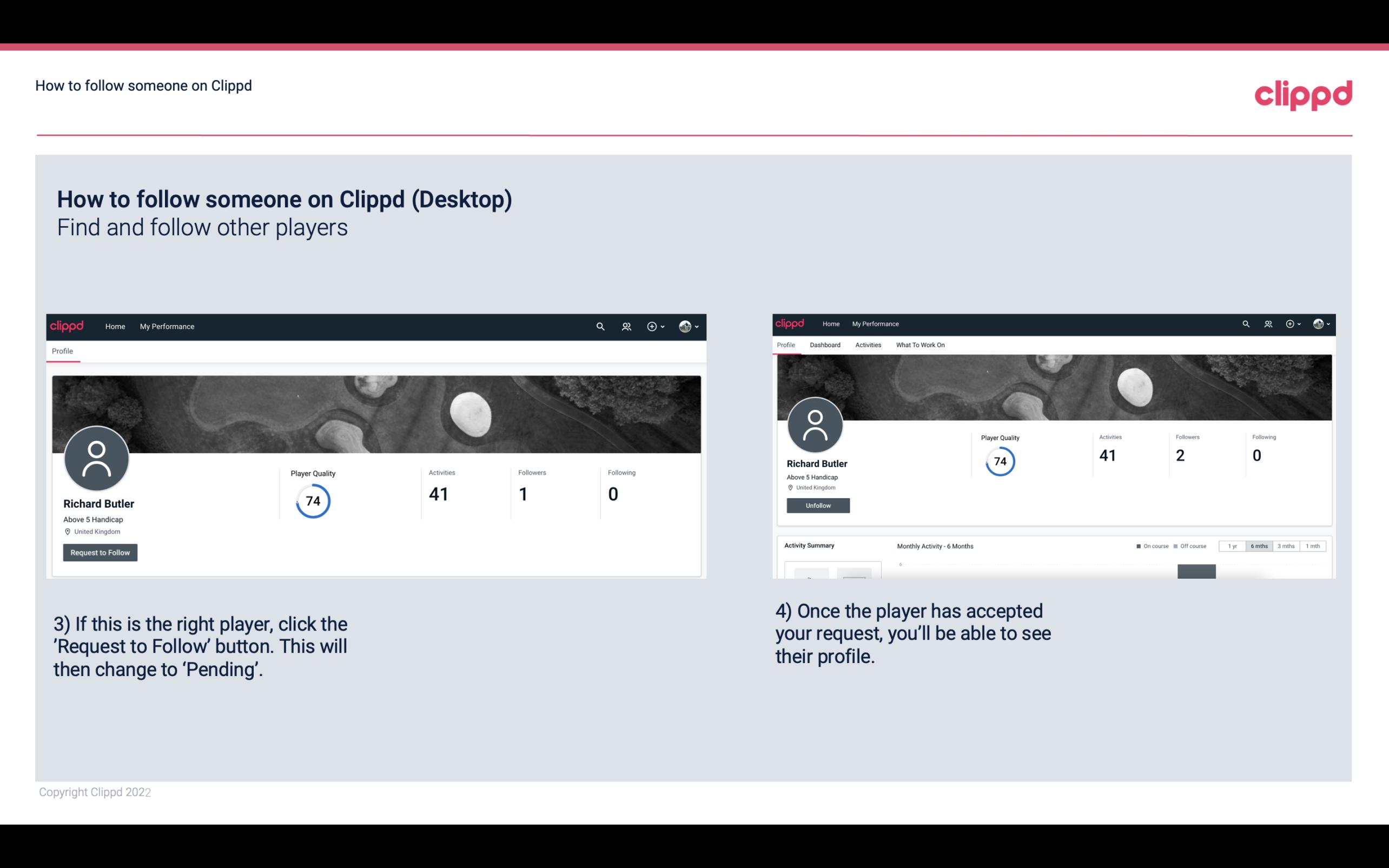Toggle the '6 mths' activity time filter
Viewport: 1389px width, 868px height.
pos(1259,546)
